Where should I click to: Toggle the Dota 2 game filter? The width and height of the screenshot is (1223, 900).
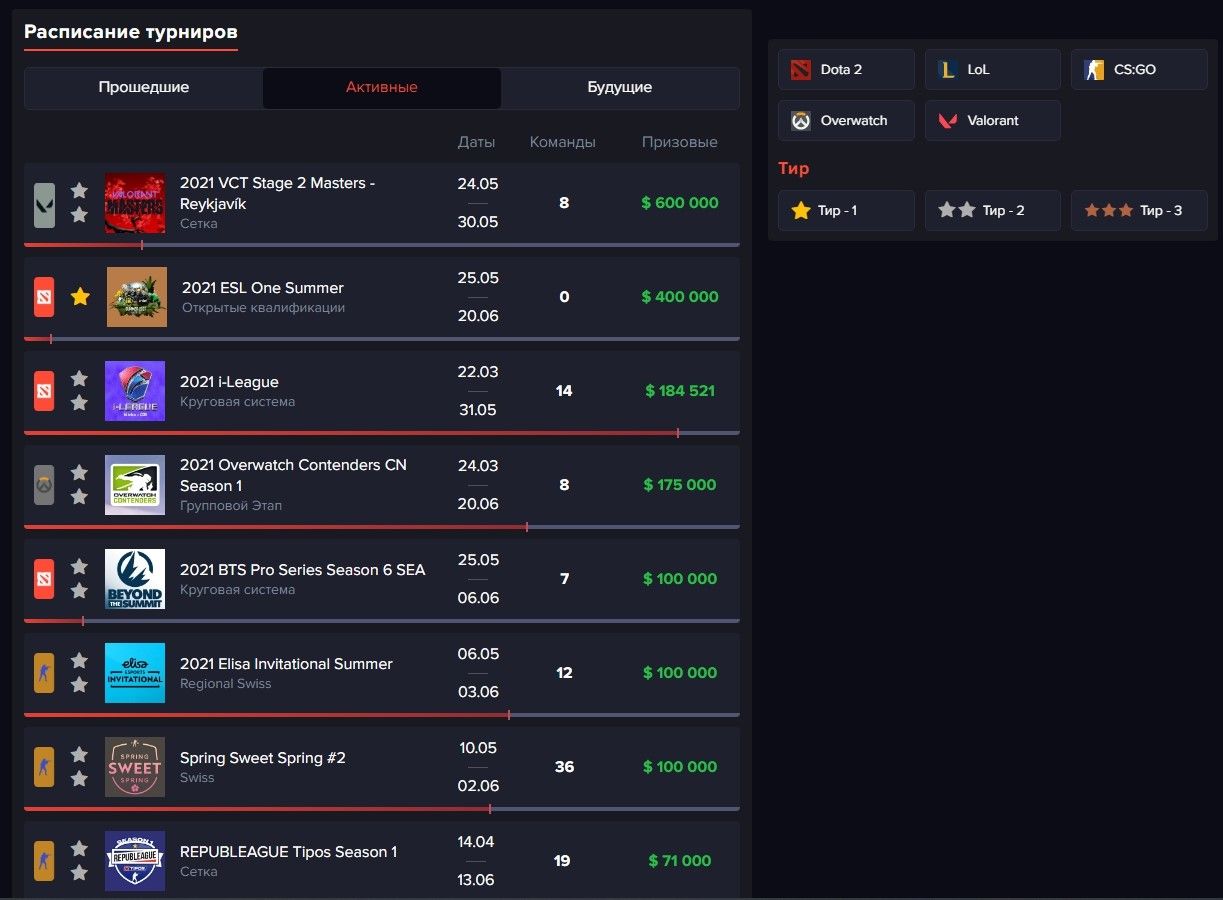[x=846, y=70]
